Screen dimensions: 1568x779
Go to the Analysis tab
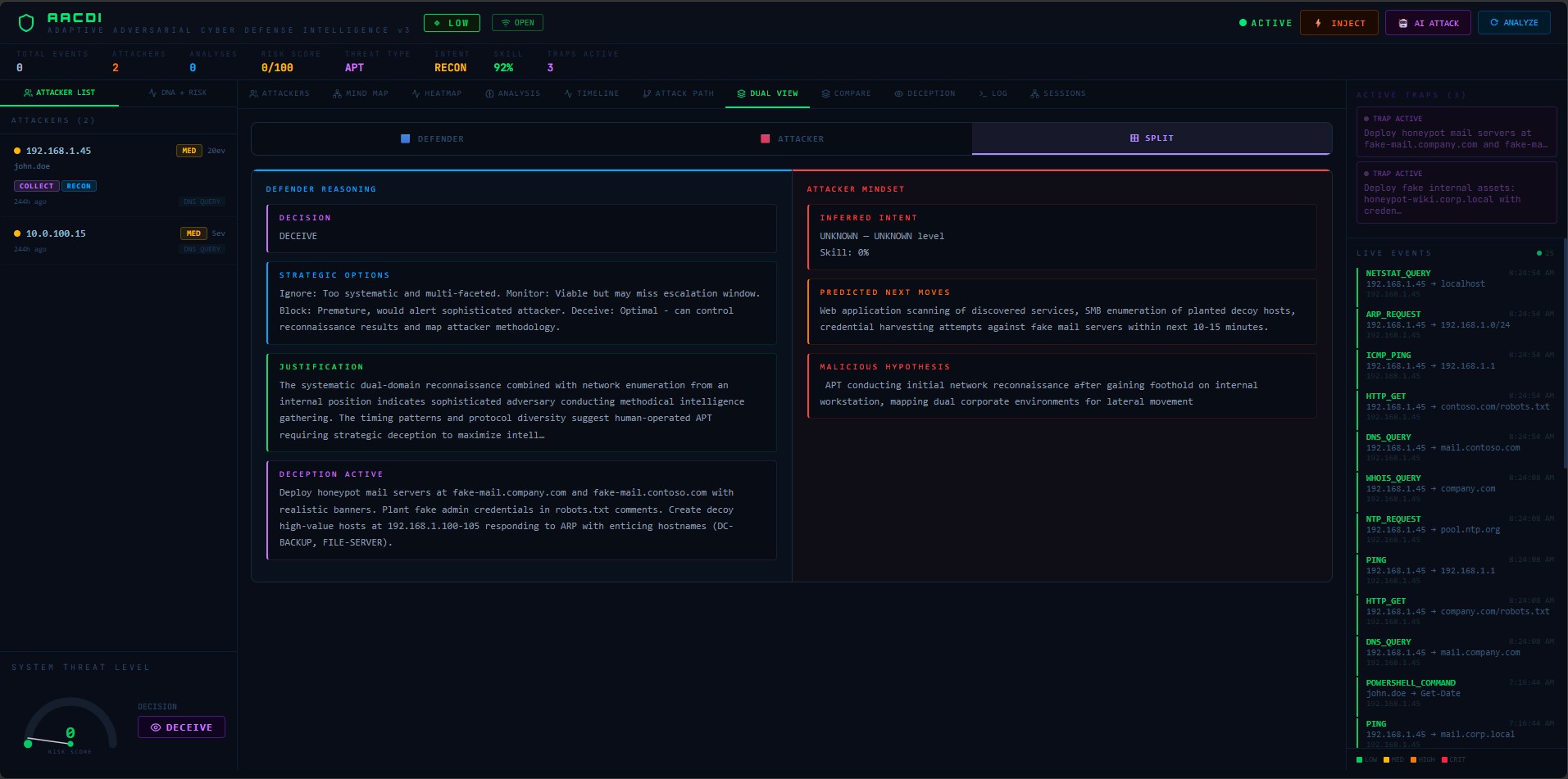pyautogui.click(x=513, y=93)
